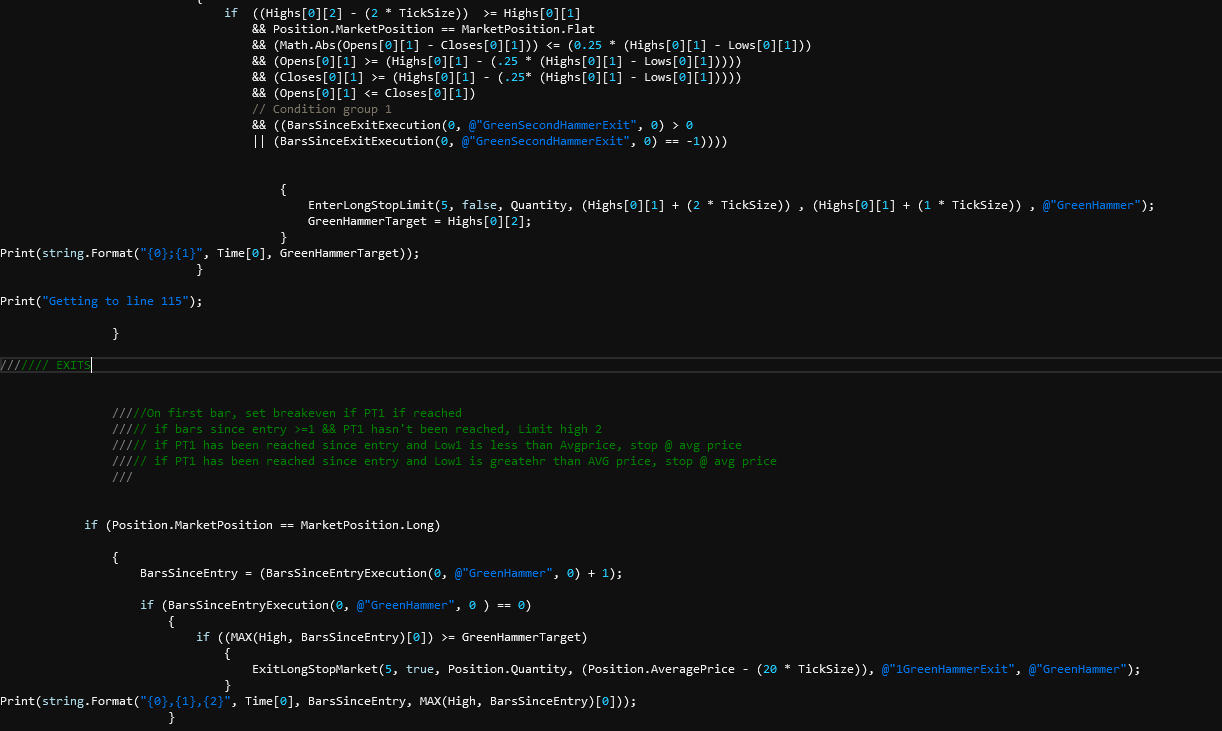The height and width of the screenshot is (731, 1222).
Task: Click the GreenHammerTarget = Highs[0][2] assignment
Action: (419, 221)
